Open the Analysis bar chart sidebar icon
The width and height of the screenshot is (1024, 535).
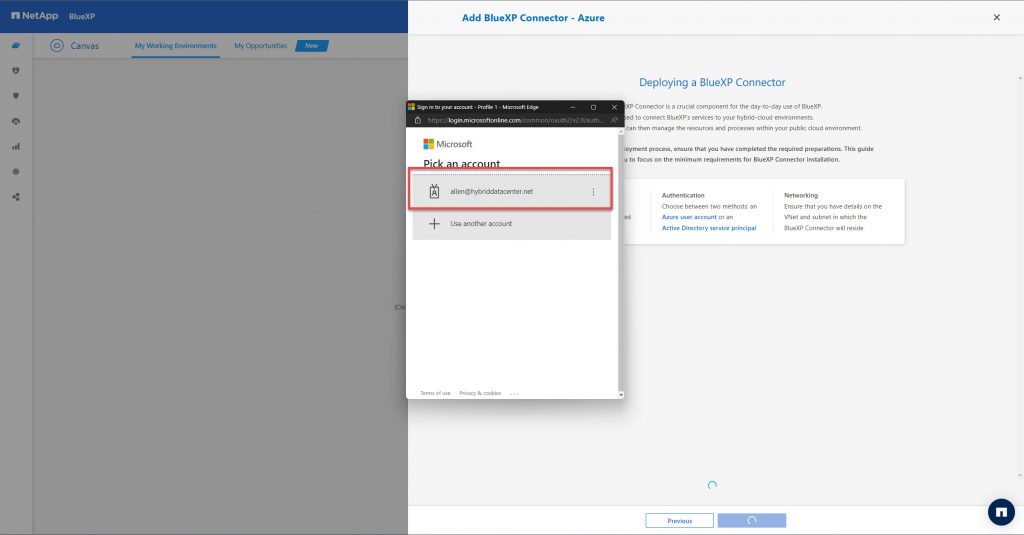16,146
